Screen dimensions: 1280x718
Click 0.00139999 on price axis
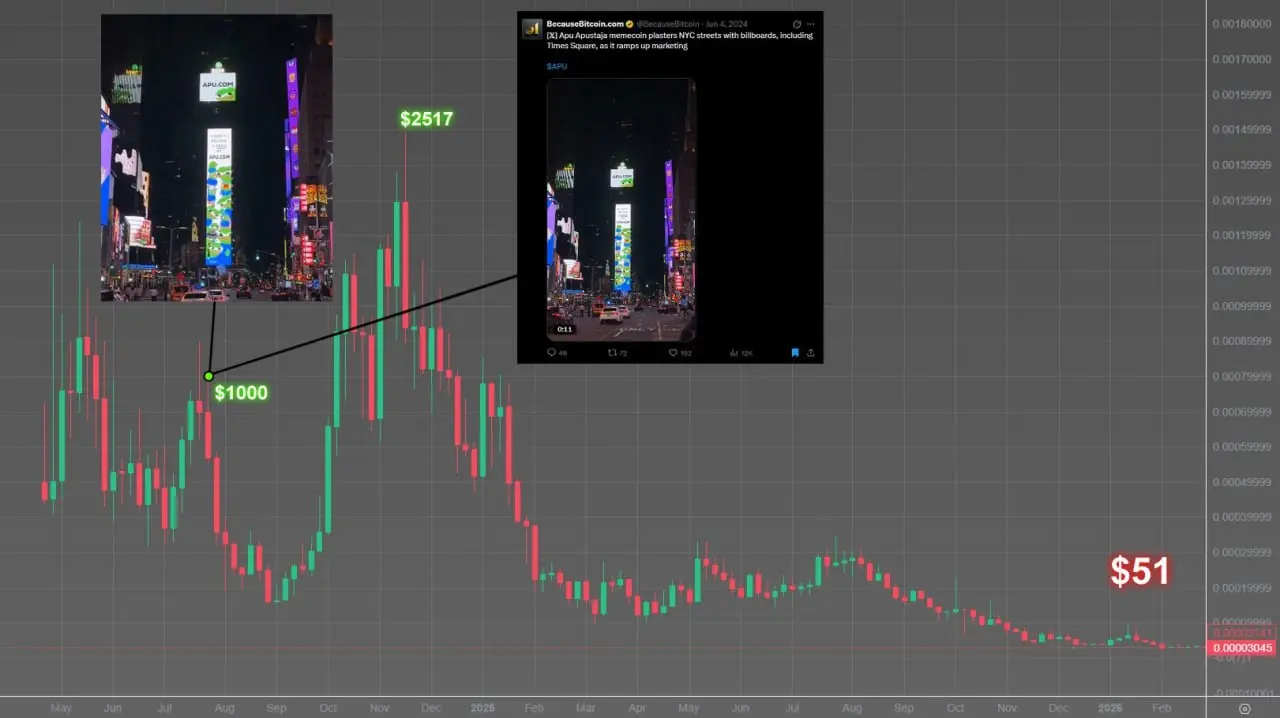click(x=1242, y=165)
